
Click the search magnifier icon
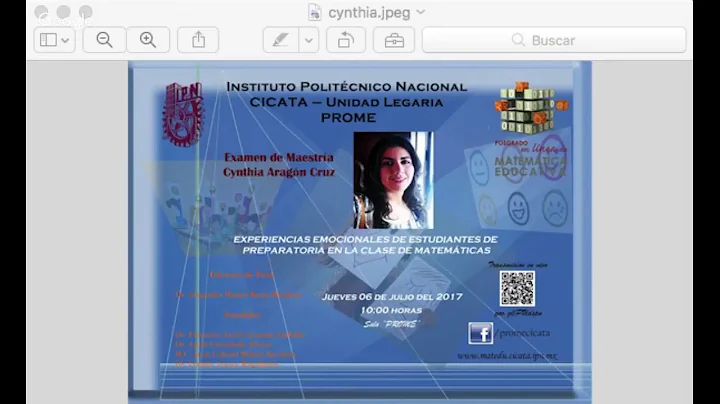coord(518,40)
